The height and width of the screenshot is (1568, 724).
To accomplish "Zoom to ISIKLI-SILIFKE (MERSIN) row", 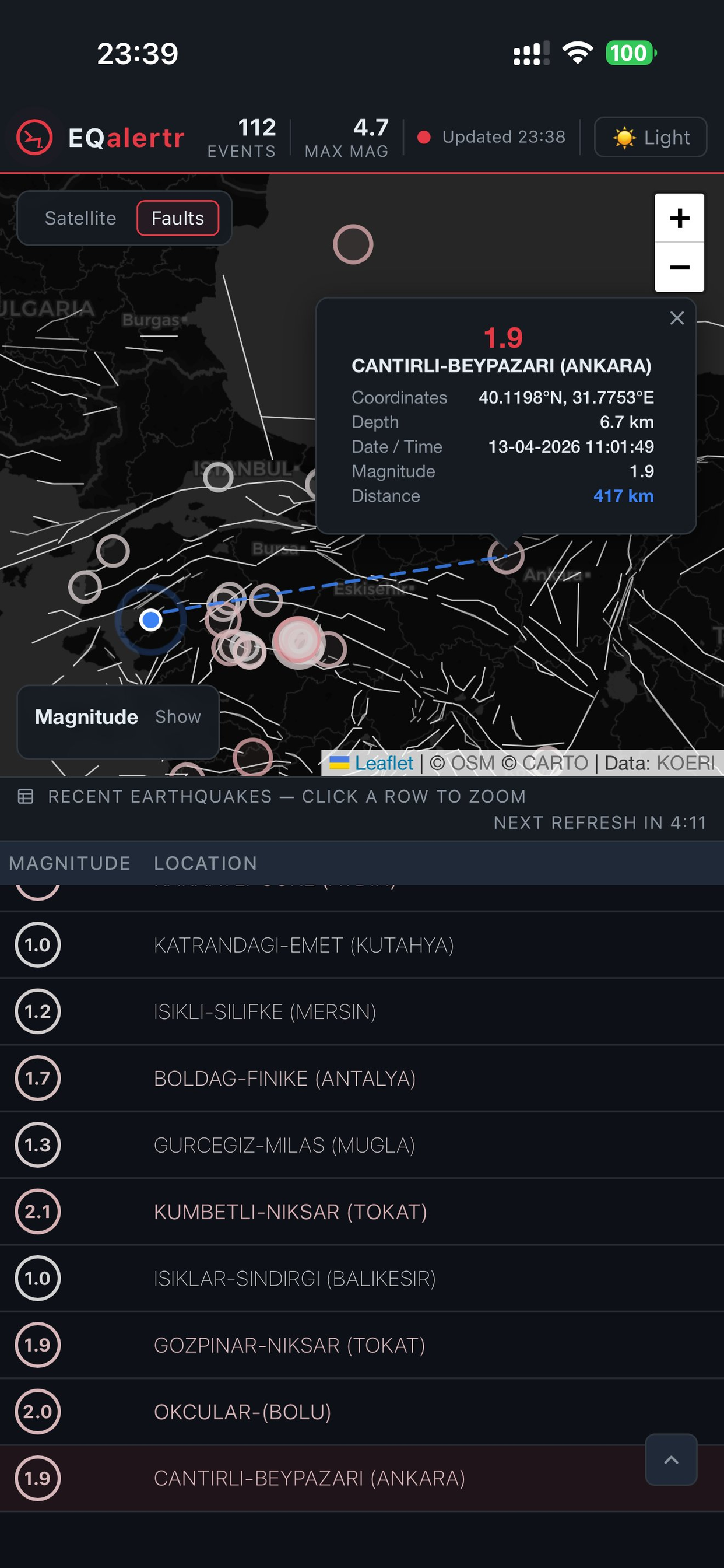I will pos(362,1012).
